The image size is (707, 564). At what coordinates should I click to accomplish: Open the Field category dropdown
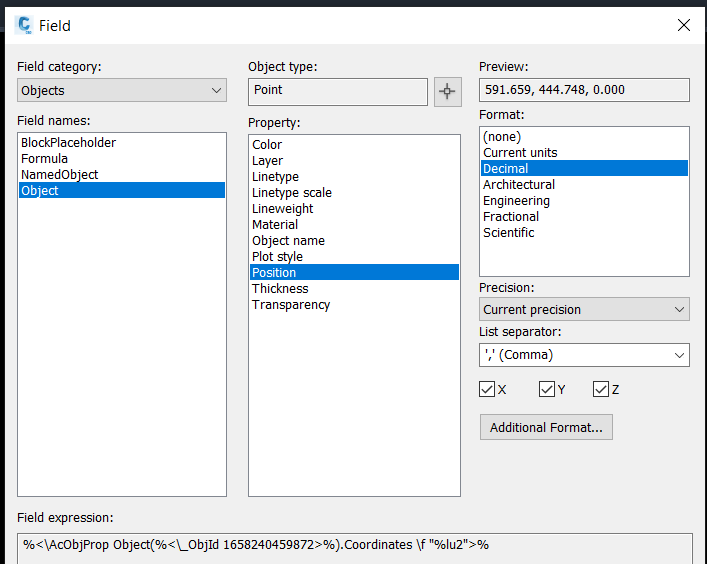pyautogui.click(x=122, y=90)
